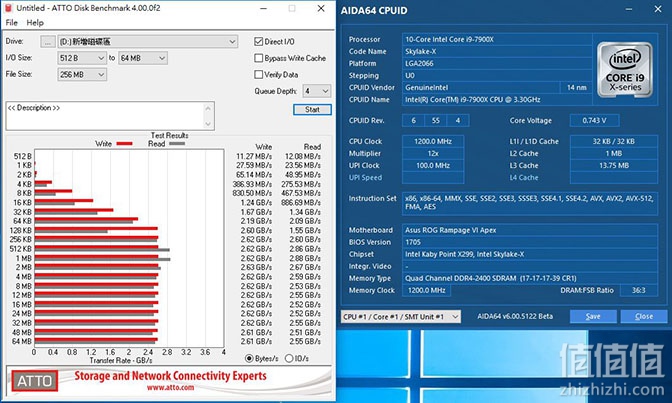Close the ATTO Disk Benchmark window
This screenshot has height=403, width=672.
point(321,9)
